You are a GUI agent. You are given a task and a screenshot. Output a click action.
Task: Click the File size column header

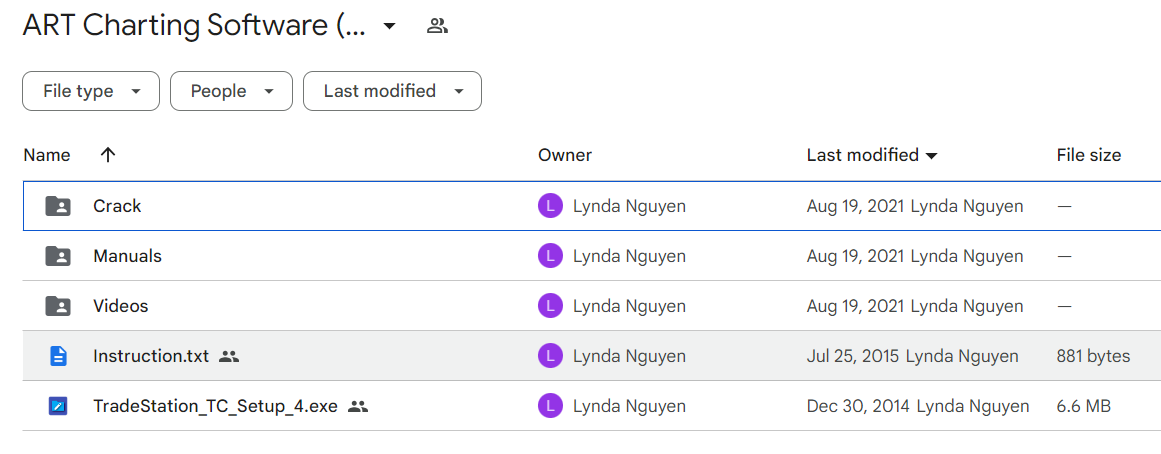point(1088,155)
